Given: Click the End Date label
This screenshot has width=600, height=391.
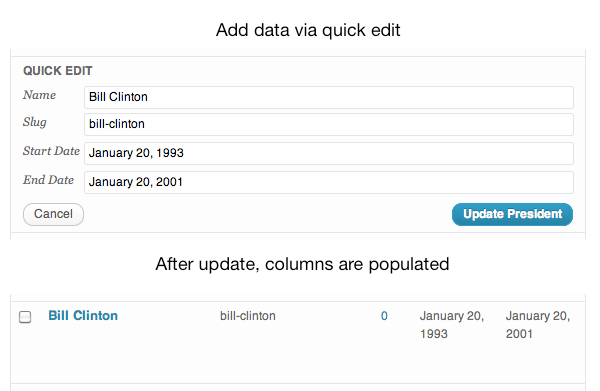Looking at the screenshot, I should (48, 180).
